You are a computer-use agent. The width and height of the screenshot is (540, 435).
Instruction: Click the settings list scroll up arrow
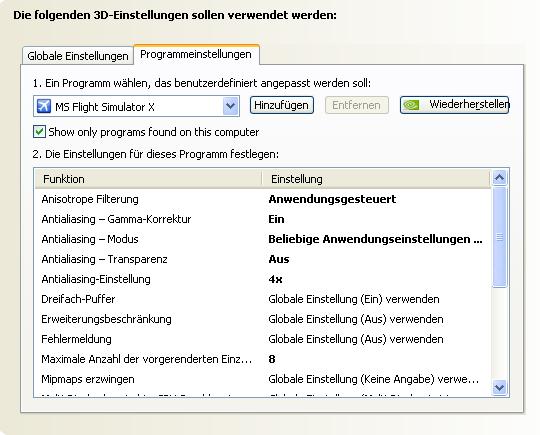[499, 178]
